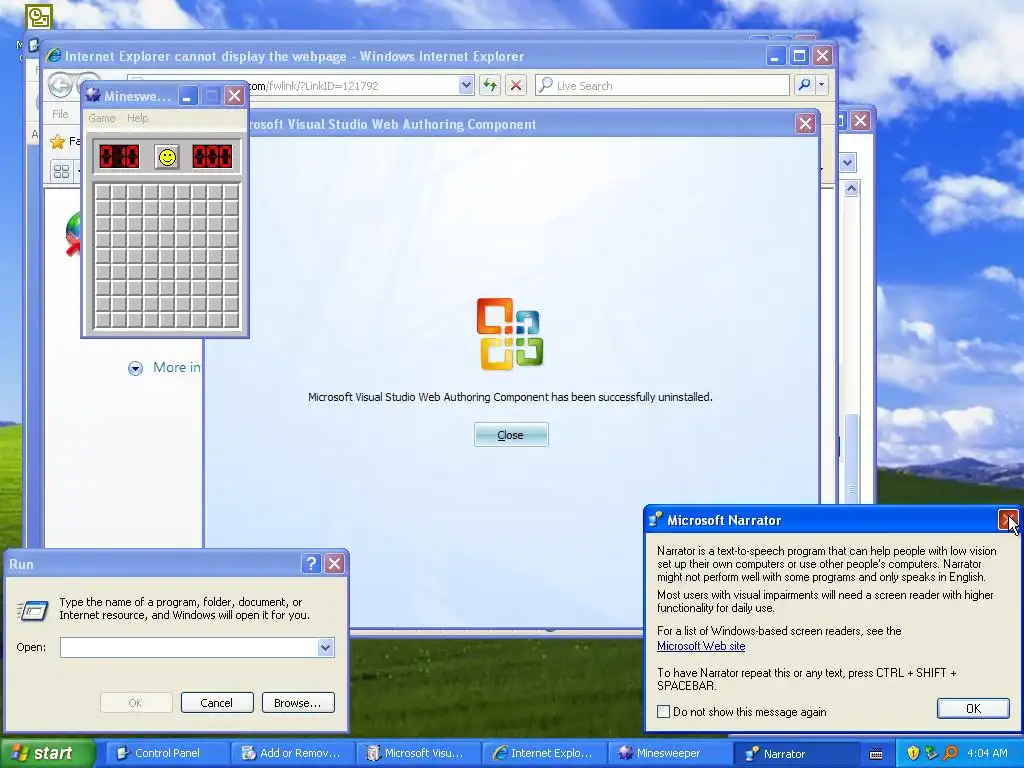The image size is (1024, 768).
Task: Click the Run program icon
Action: pos(33,611)
